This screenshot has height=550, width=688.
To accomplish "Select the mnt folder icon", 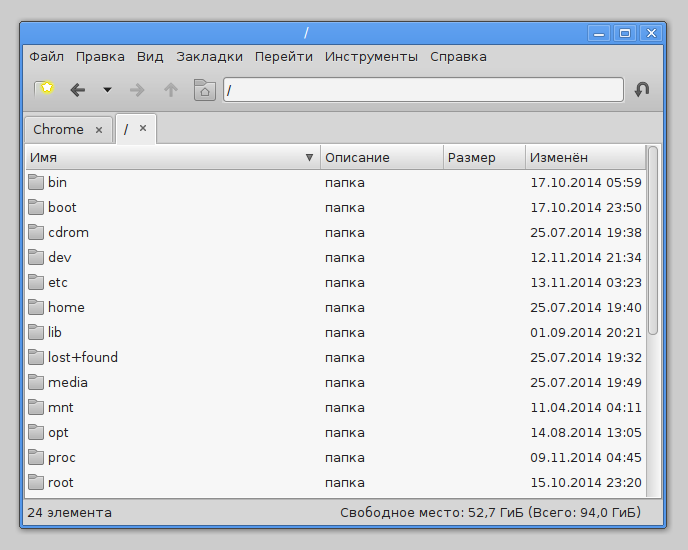I will pyautogui.click(x=36, y=407).
